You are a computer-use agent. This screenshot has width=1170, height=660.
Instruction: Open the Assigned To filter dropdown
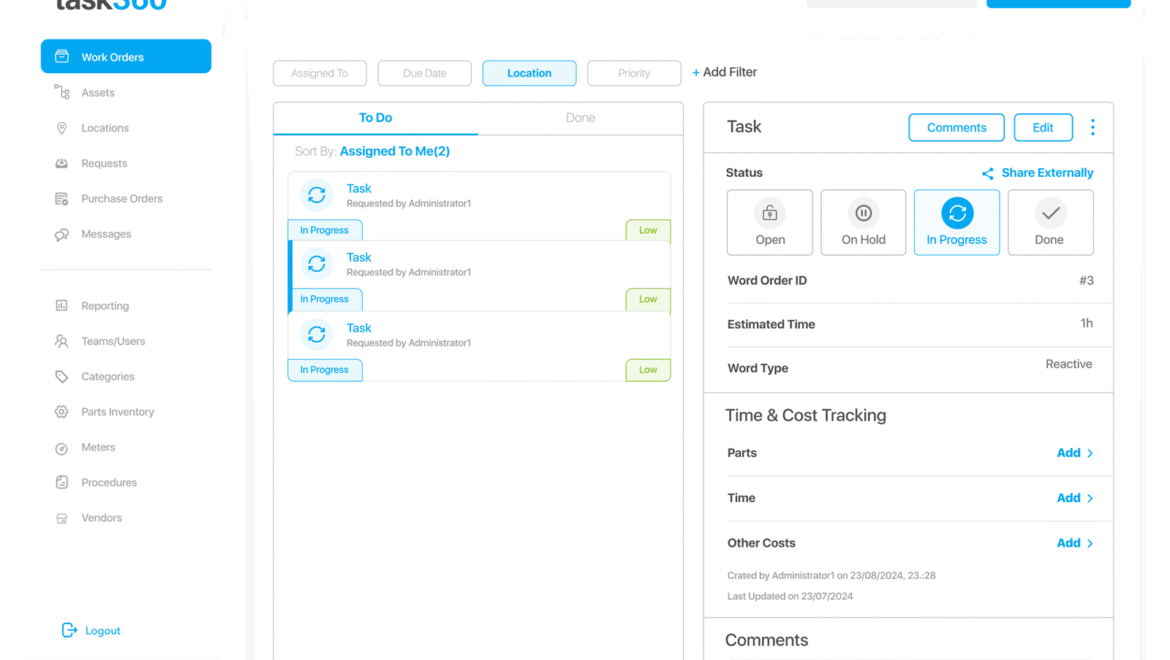pos(320,73)
